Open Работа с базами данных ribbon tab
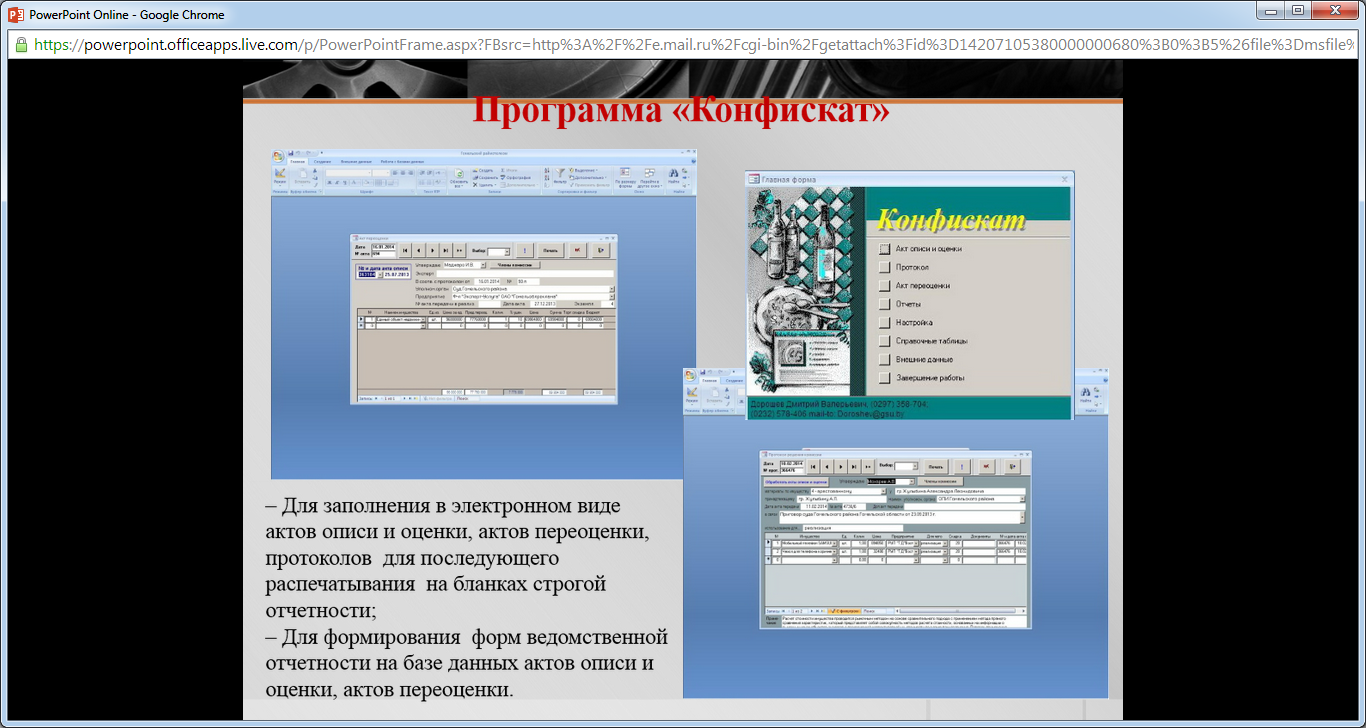Viewport: 1366px width, 728px height. point(402,161)
